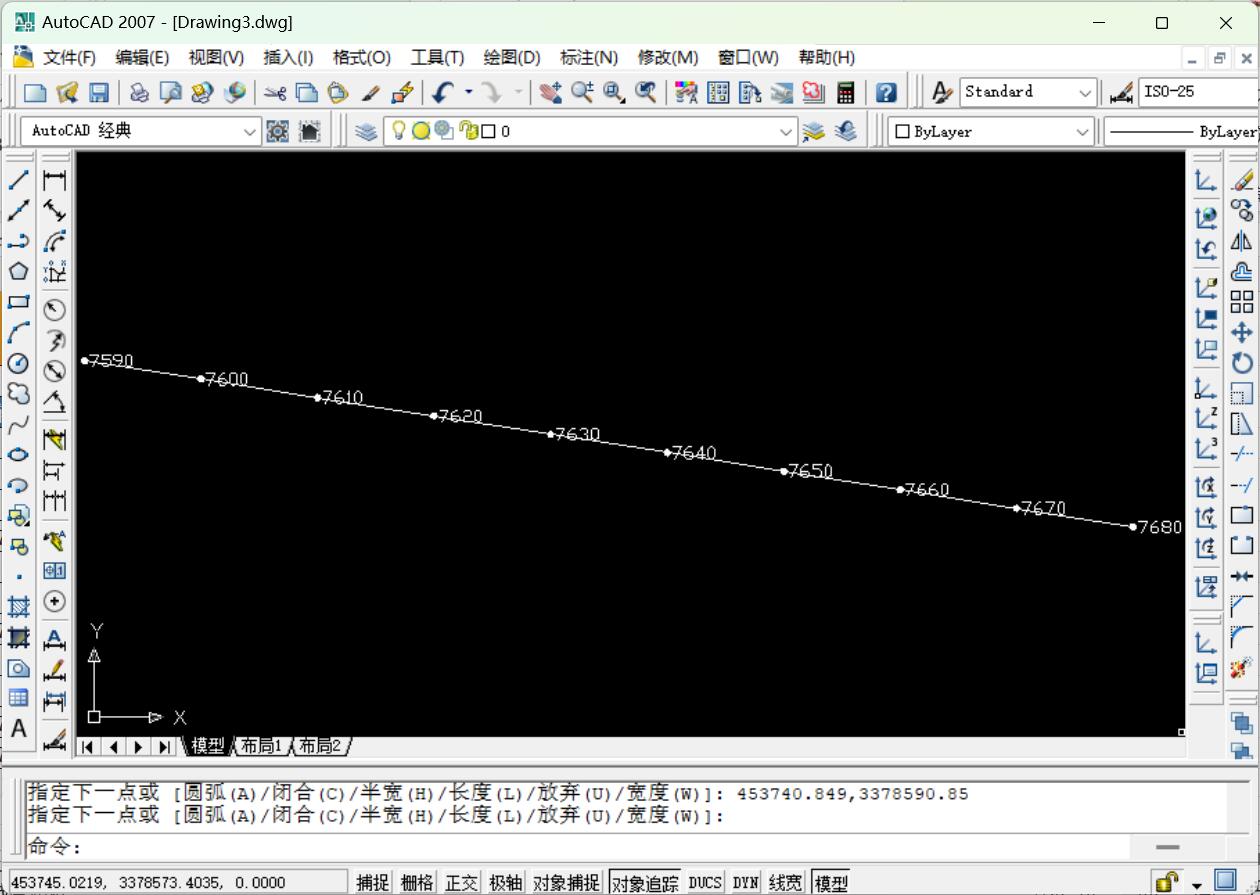
Task: Click the Zoom realtime icon
Action: pos(582,93)
